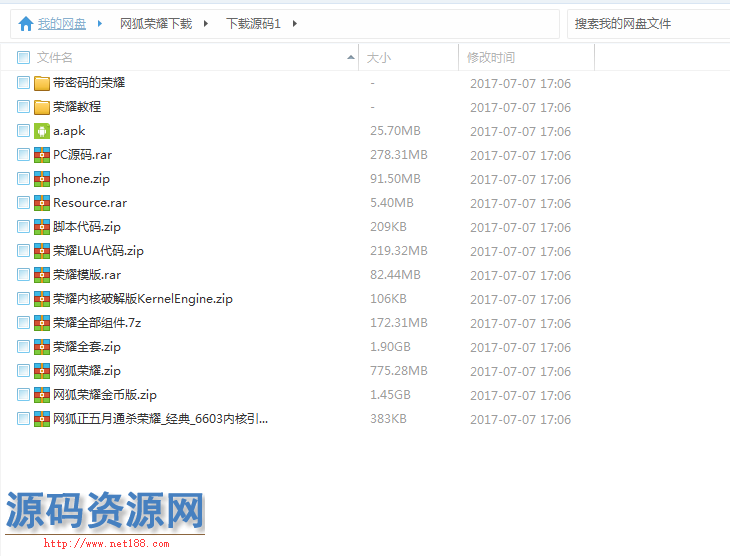Check the box for 荣耀内核破解版KernelEngine.zip
The height and width of the screenshot is (556, 730).
point(23,299)
